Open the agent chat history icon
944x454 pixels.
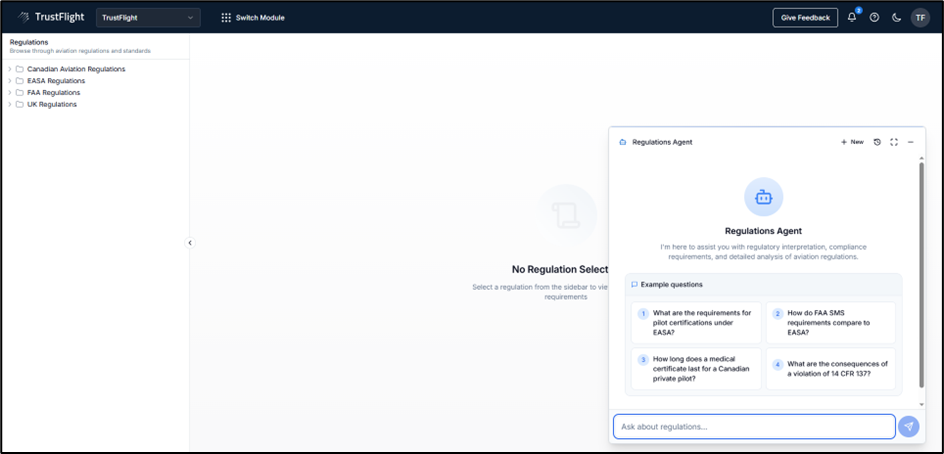click(x=877, y=142)
